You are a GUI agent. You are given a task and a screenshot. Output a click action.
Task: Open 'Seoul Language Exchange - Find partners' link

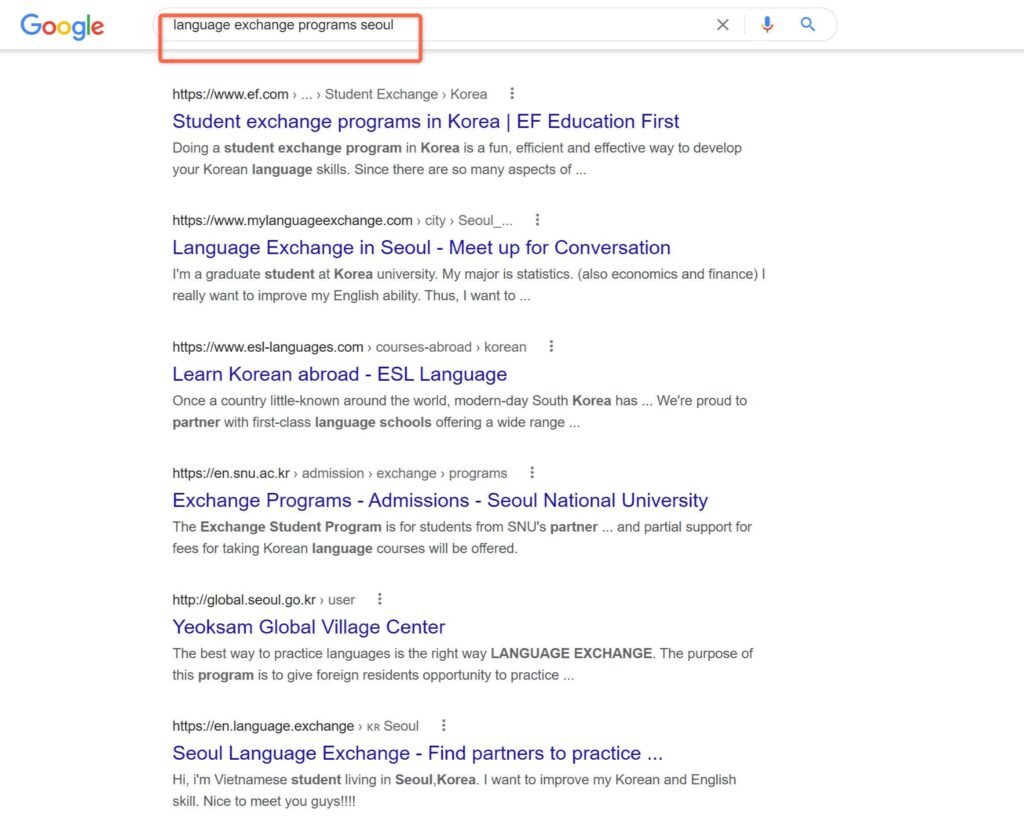[417, 754]
